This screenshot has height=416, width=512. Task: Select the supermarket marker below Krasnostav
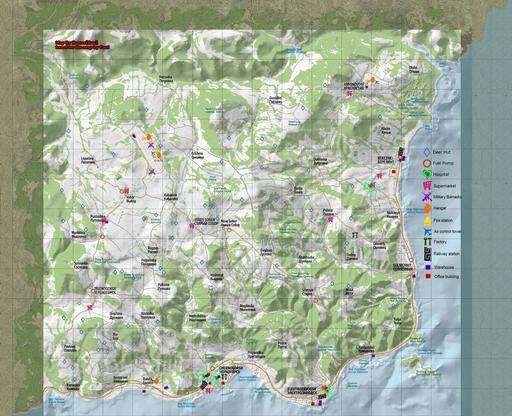pos(349,94)
